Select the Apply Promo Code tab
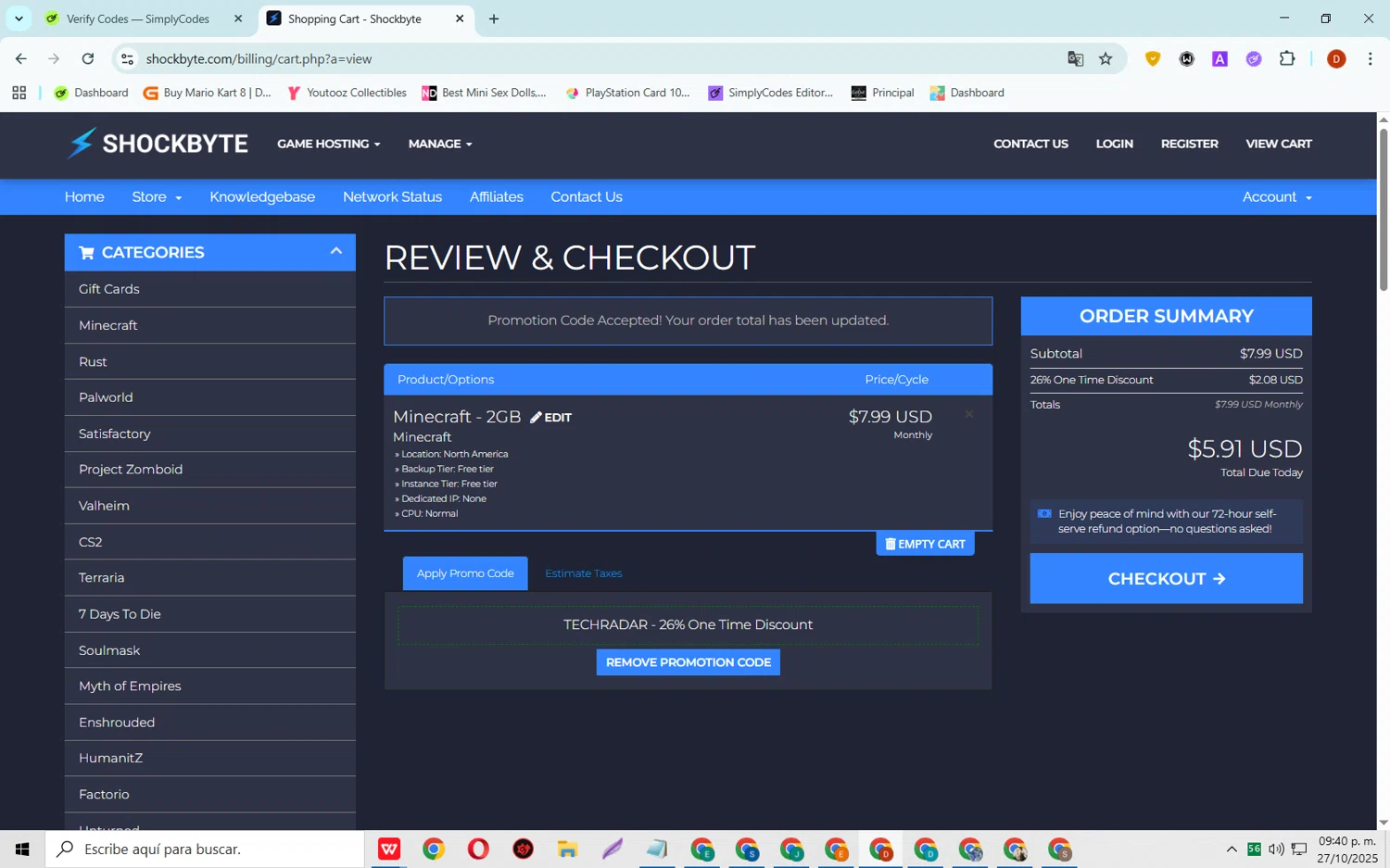This screenshot has width=1390, height=868. pos(465,573)
